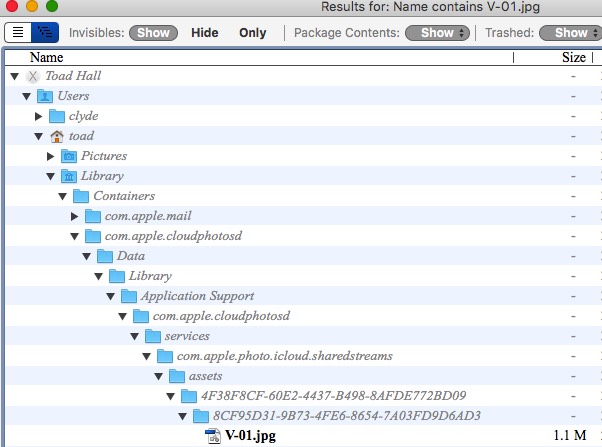Click the assets folder icon
602x447 pixels.
pyautogui.click(x=177, y=376)
